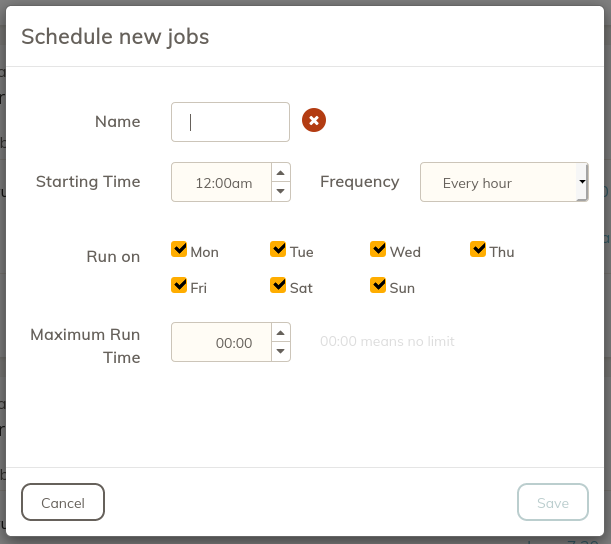The height and width of the screenshot is (544, 611).
Task: Click the Maximum Run Time 00:00 field
Action: coord(221,342)
